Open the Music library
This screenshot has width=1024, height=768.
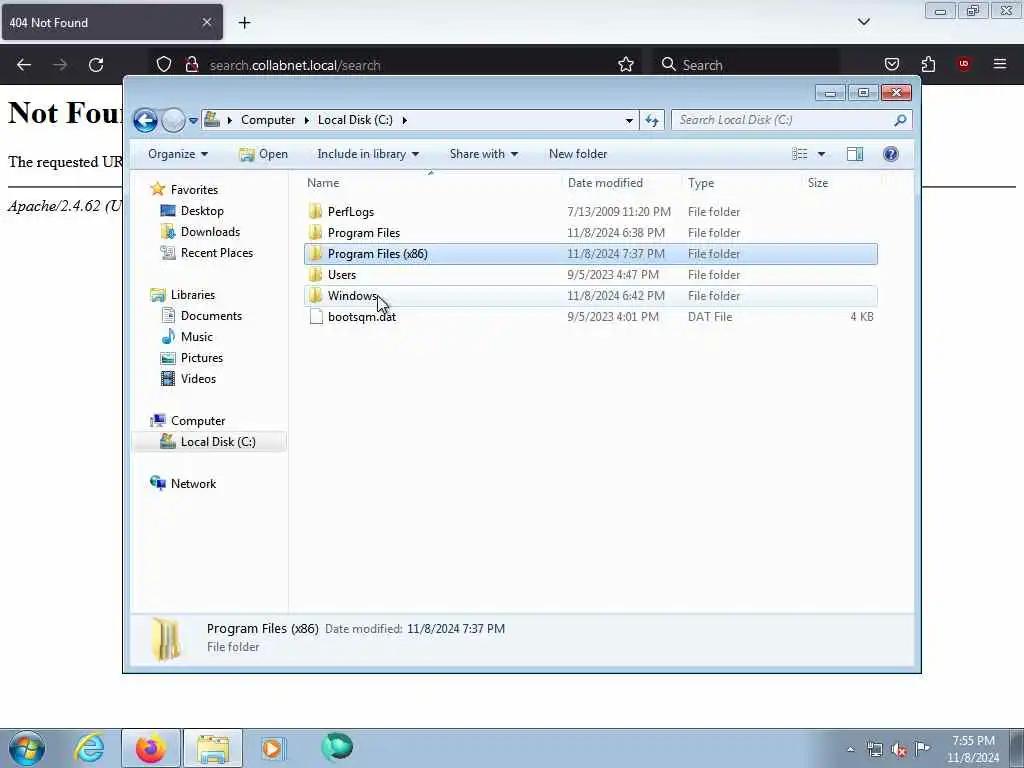pyautogui.click(x=197, y=336)
